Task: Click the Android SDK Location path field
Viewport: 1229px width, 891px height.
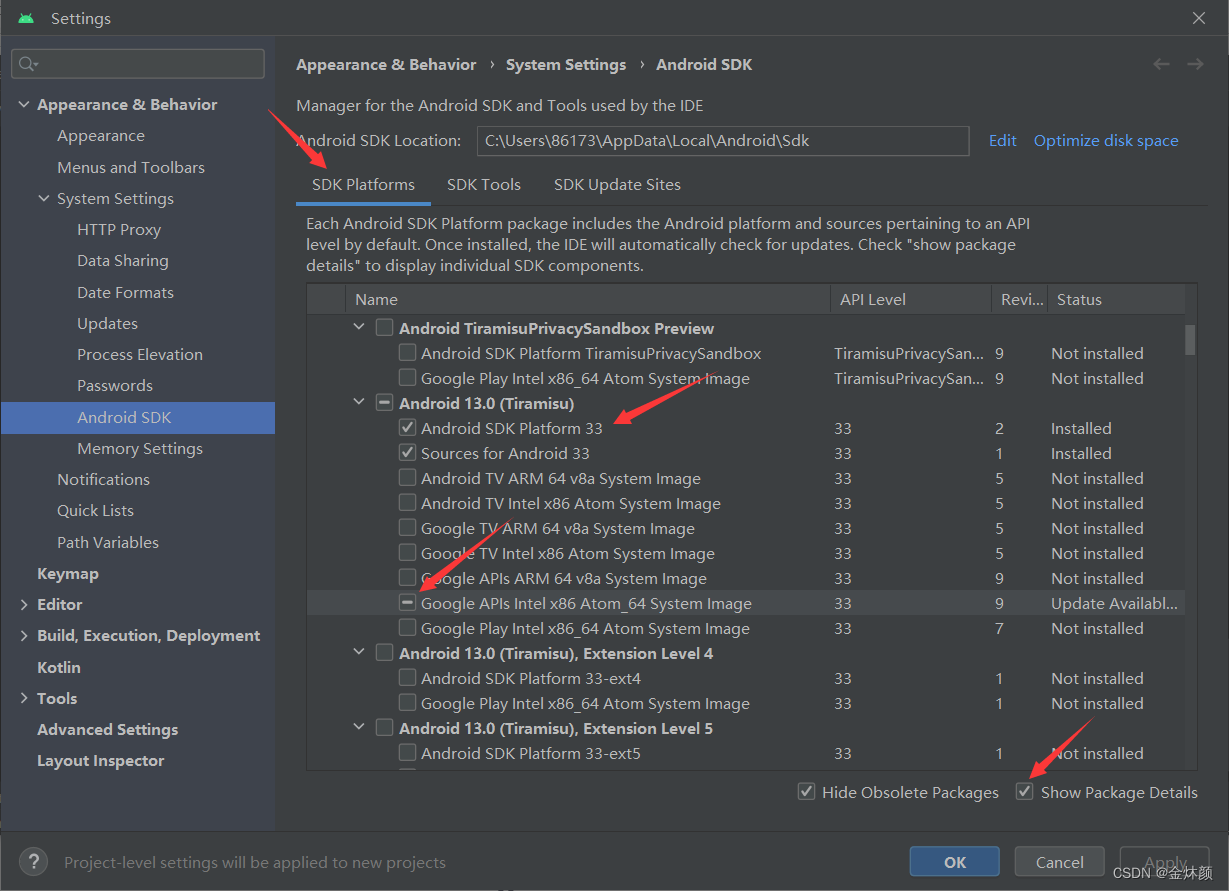Action: pyautogui.click(x=723, y=141)
